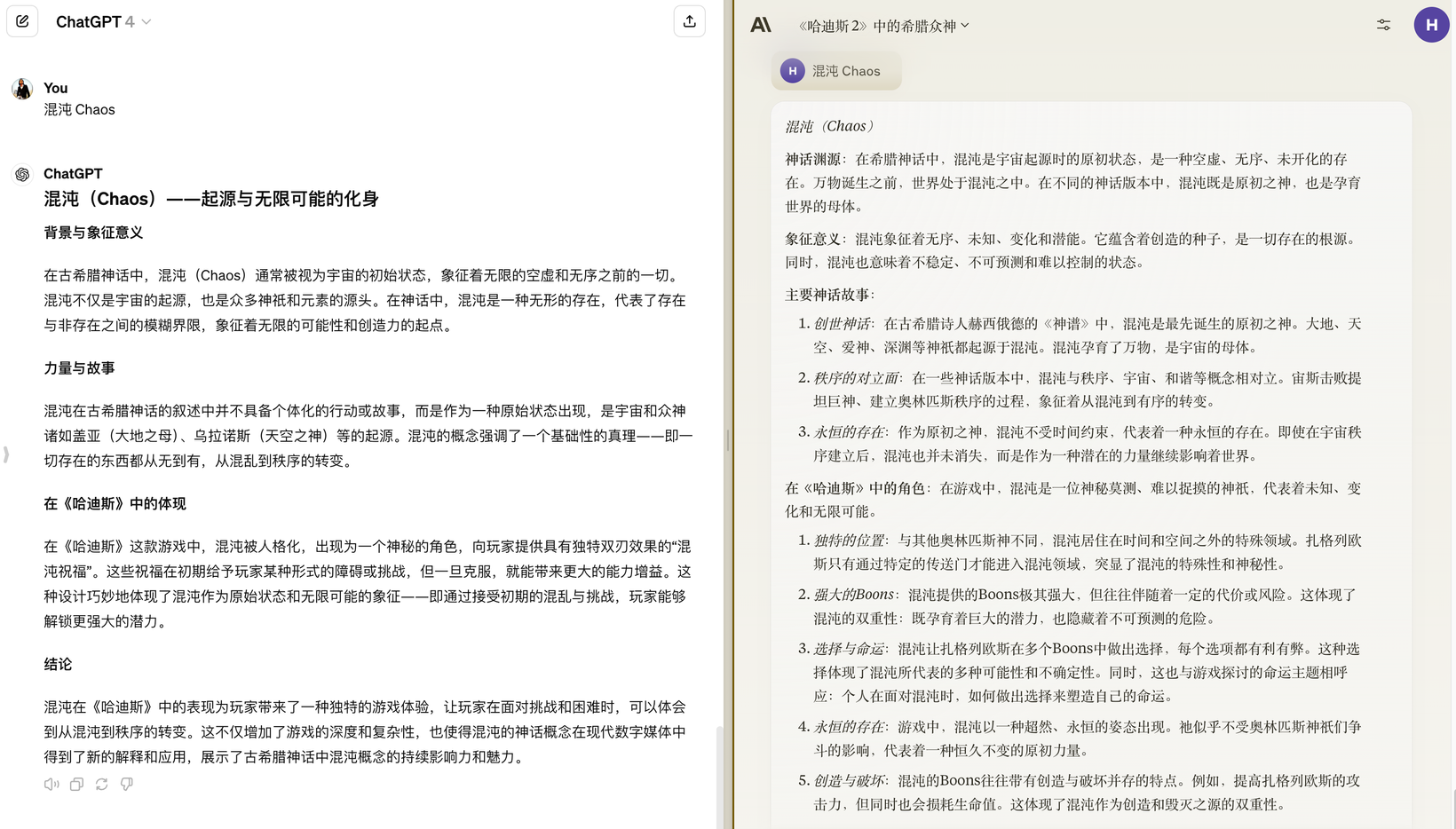Click the ChatGPT logo avatar beside response

pyautogui.click(x=22, y=174)
